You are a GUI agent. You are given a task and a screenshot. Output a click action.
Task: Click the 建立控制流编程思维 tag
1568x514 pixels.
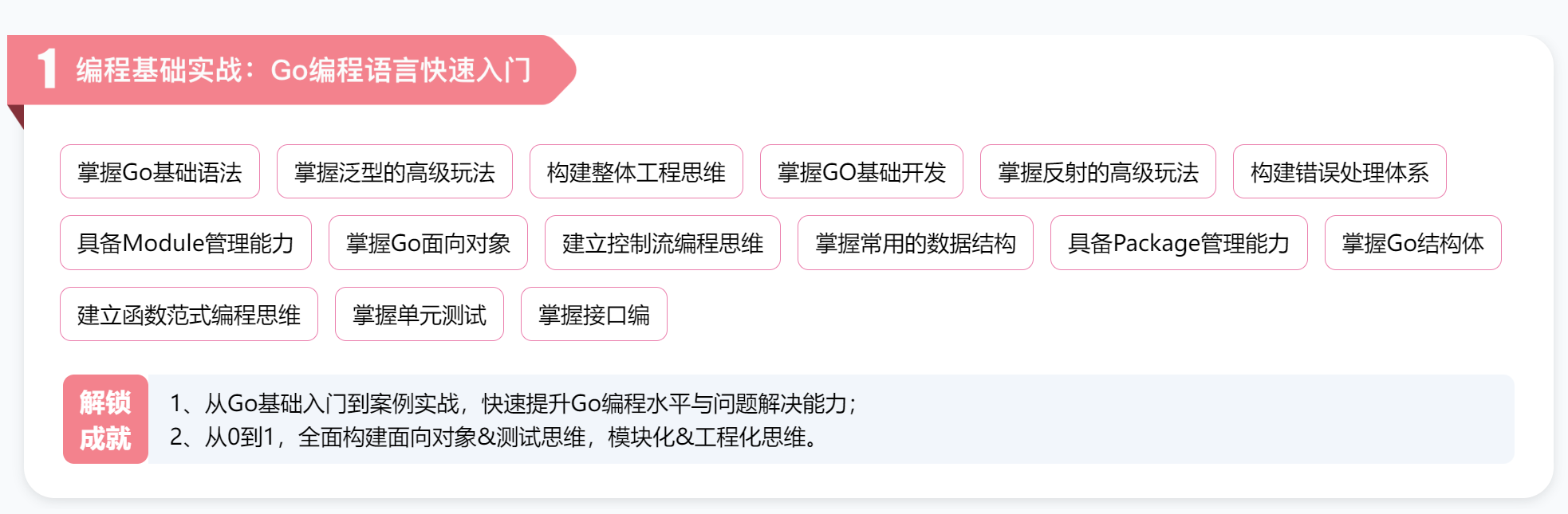pyautogui.click(x=662, y=243)
